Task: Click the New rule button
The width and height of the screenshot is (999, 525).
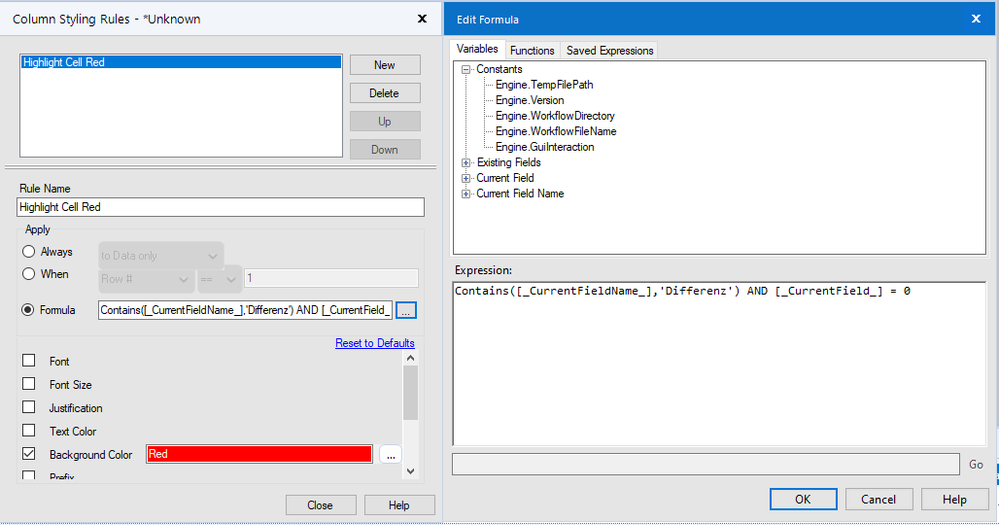Action: click(385, 65)
